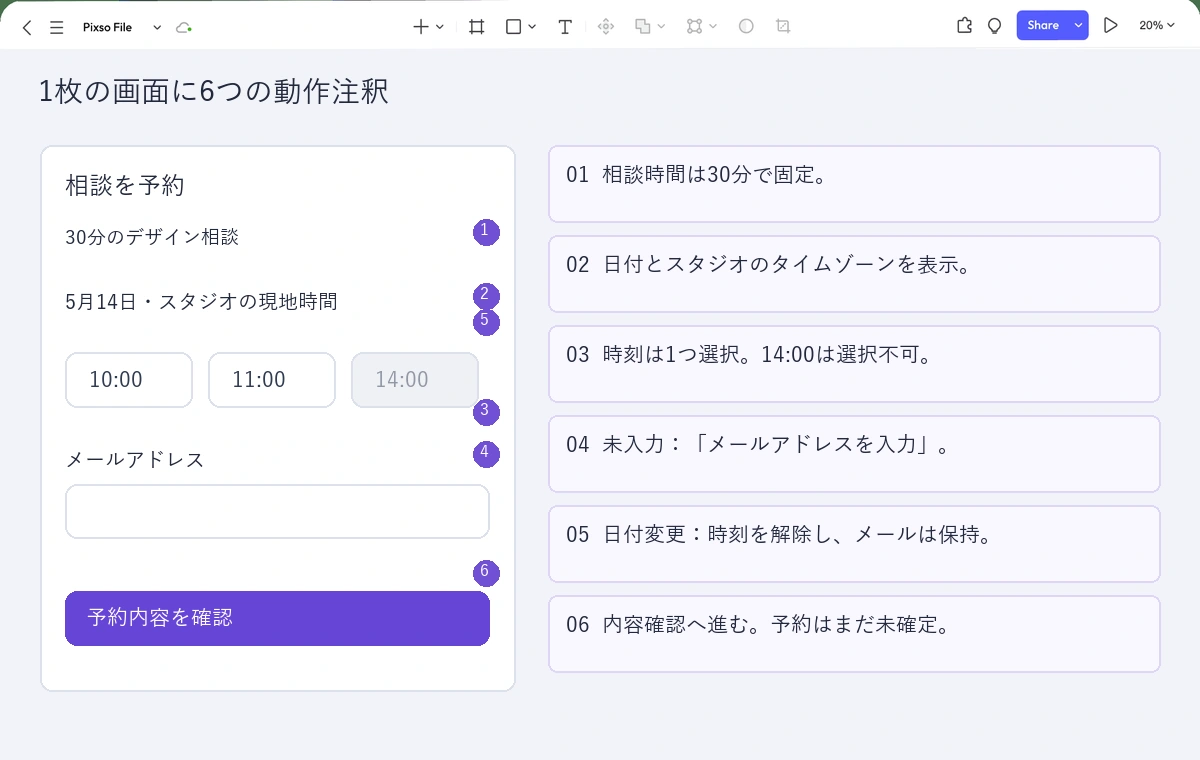Select purple badge number 3
The height and width of the screenshot is (760, 1200).
coord(486,411)
